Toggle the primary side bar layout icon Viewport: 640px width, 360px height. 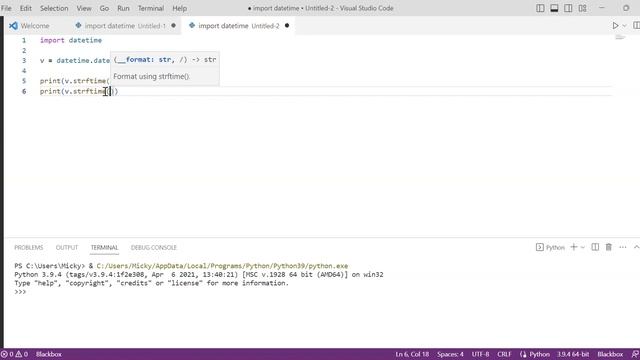[540, 8]
